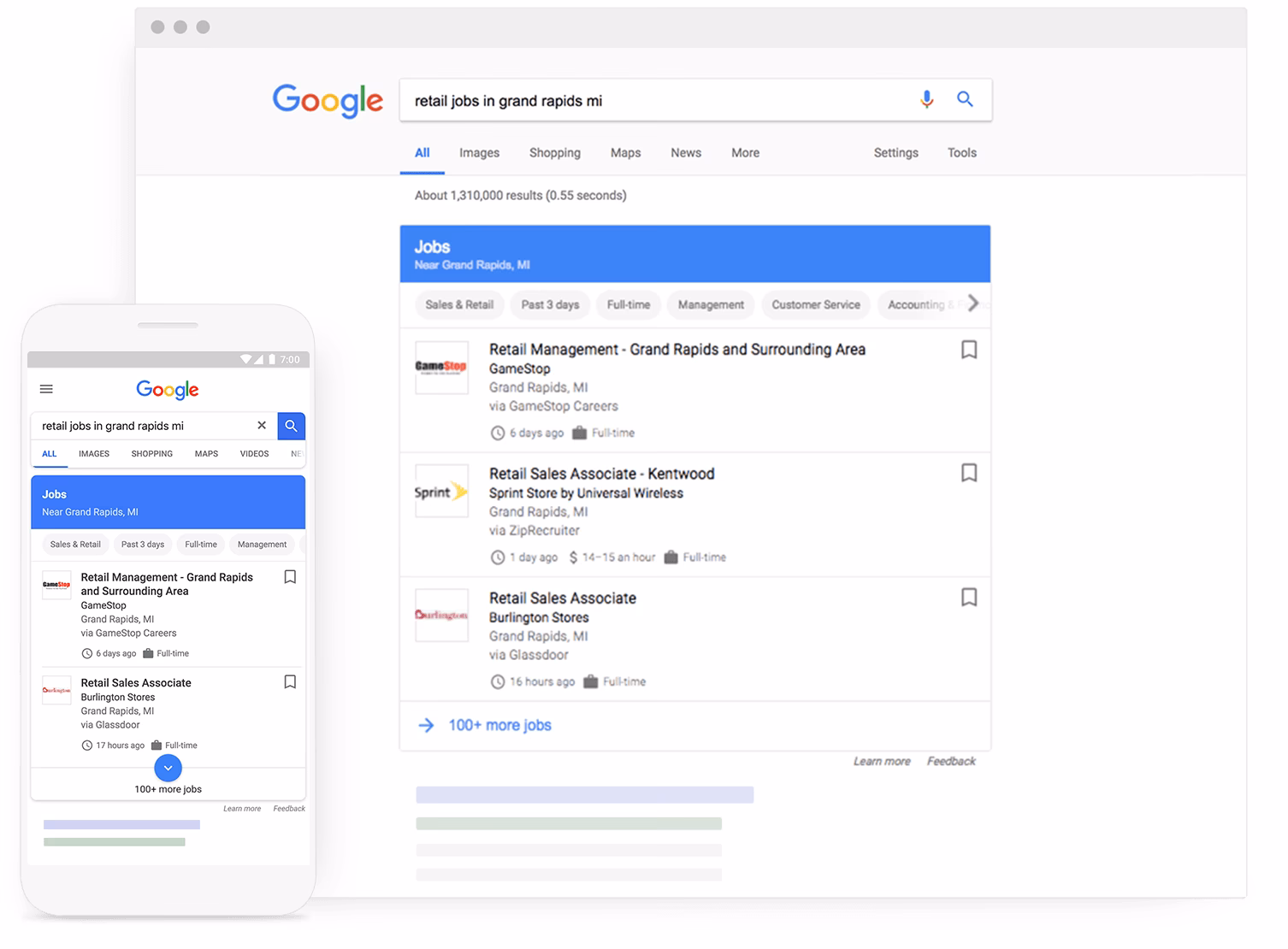Select the Sprint store thumbnail logo
The width and height of the screenshot is (1288, 949).
coord(441,491)
